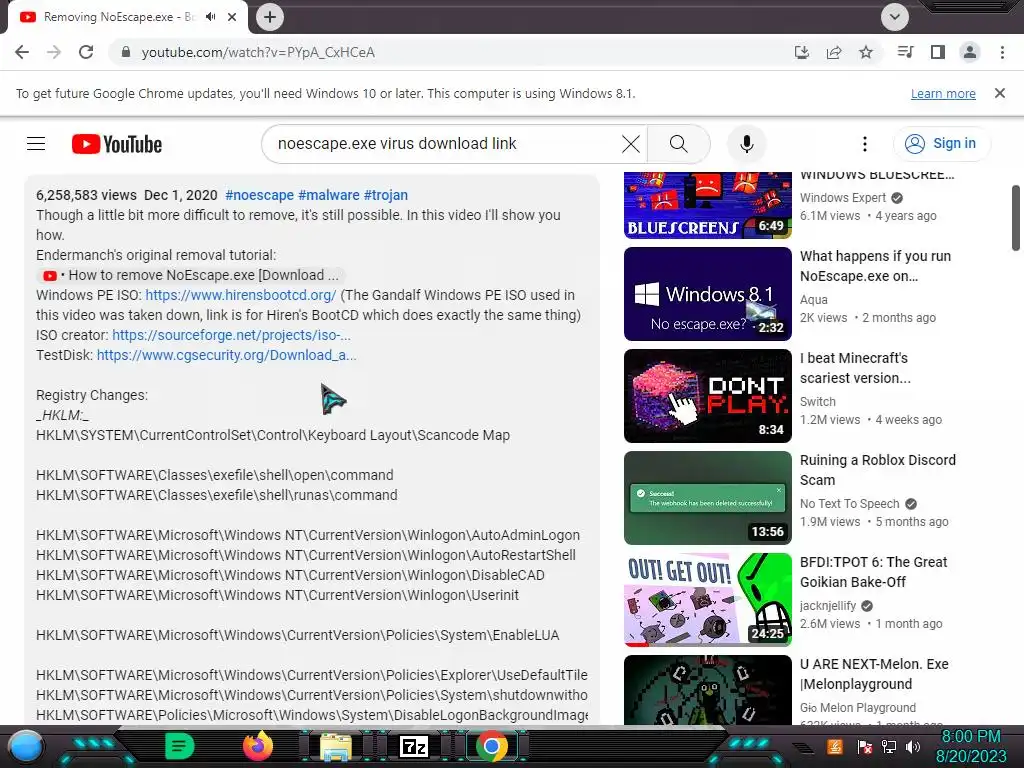Open U ARE NEXT-Melon. Exe video title
This screenshot has height=768, width=1024.
[874, 674]
